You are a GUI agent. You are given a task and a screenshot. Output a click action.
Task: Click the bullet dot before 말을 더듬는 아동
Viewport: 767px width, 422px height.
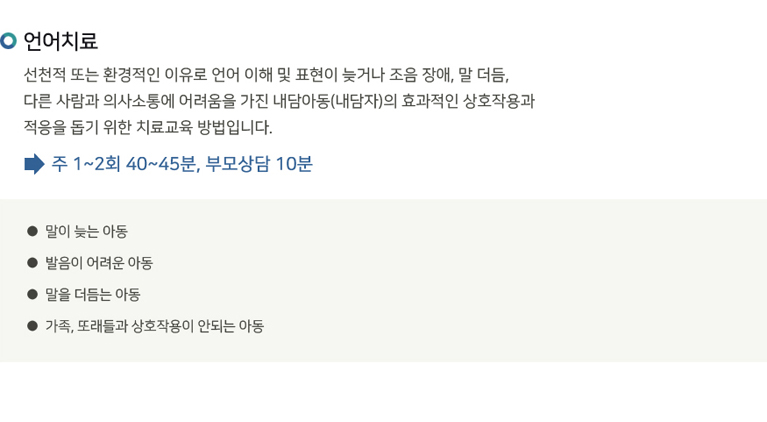tap(32, 294)
